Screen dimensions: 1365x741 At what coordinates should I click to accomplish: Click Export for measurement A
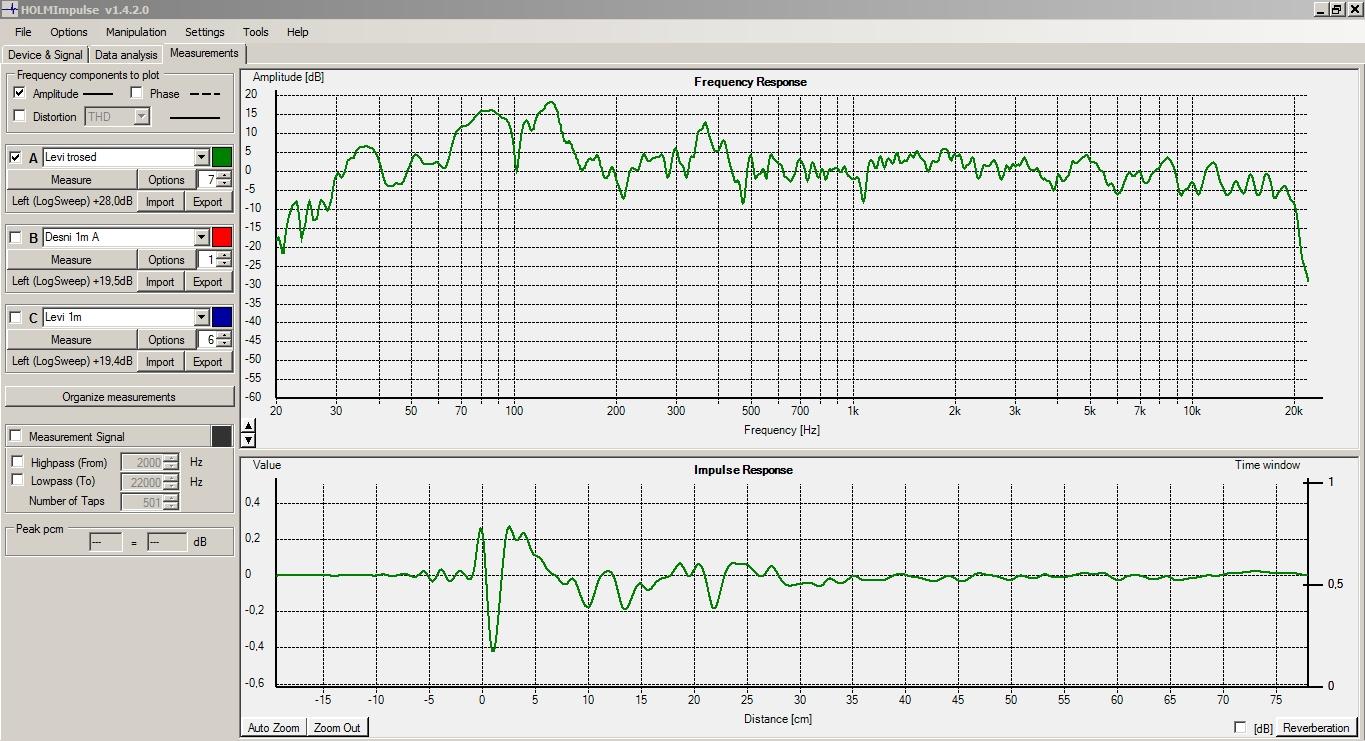[208, 202]
